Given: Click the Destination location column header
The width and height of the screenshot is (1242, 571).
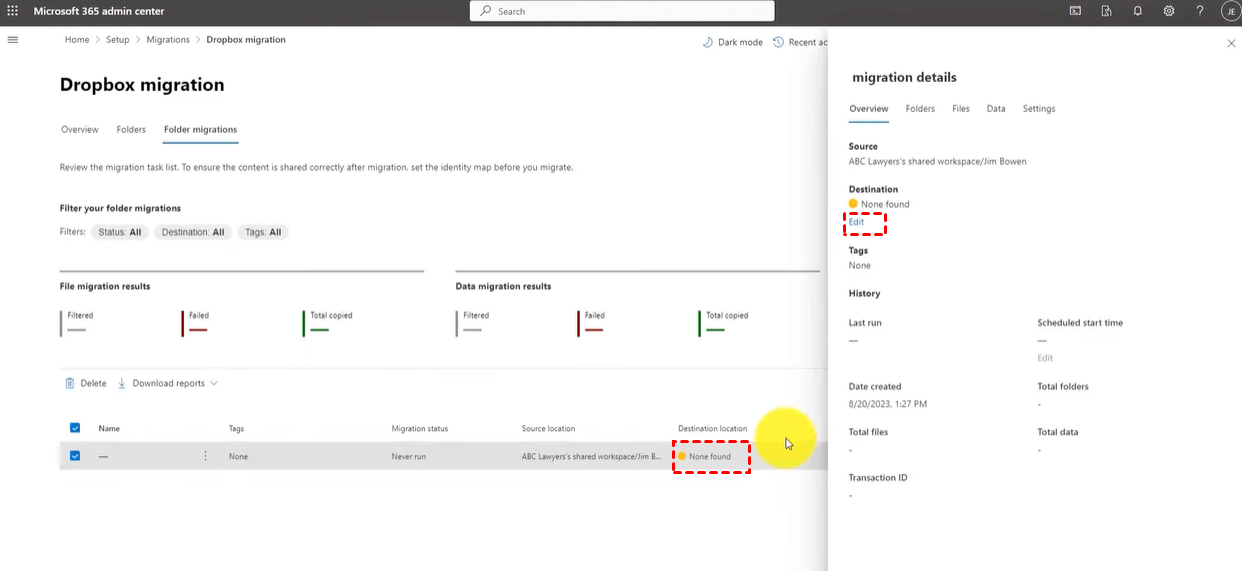Looking at the screenshot, I should click(712, 428).
